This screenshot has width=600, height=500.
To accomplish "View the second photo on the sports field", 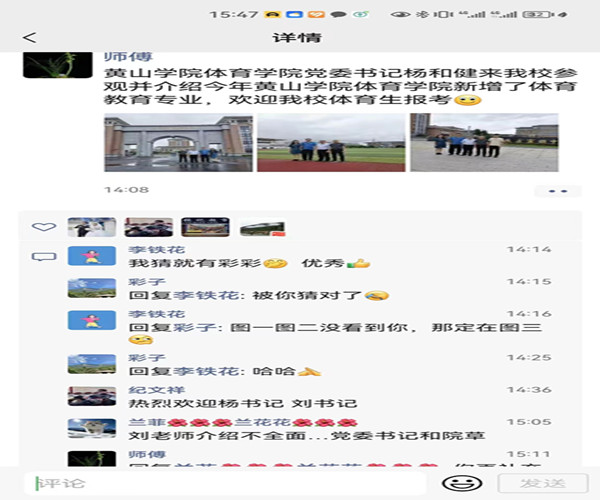I will click(x=331, y=142).
